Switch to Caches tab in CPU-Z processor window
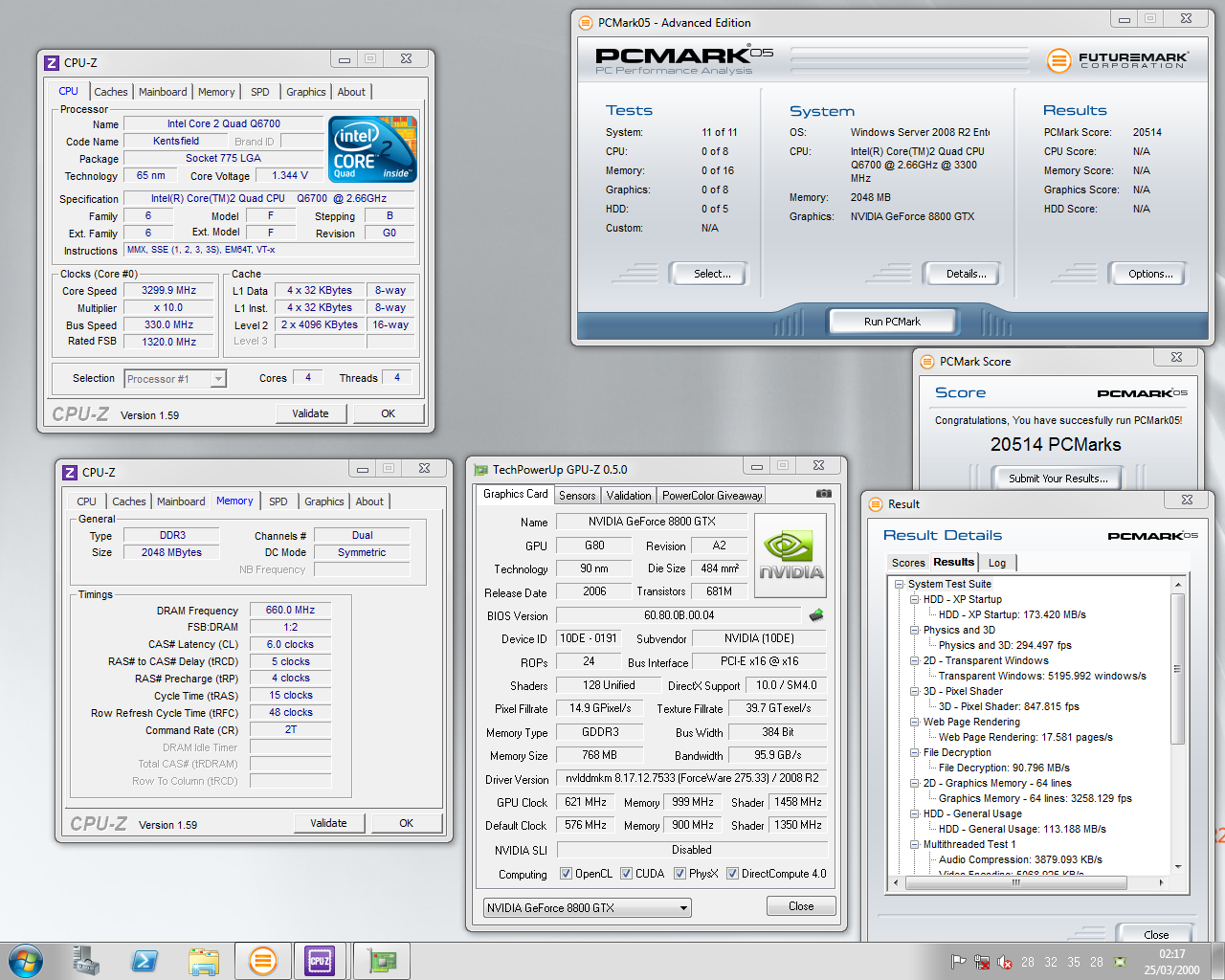 (111, 92)
